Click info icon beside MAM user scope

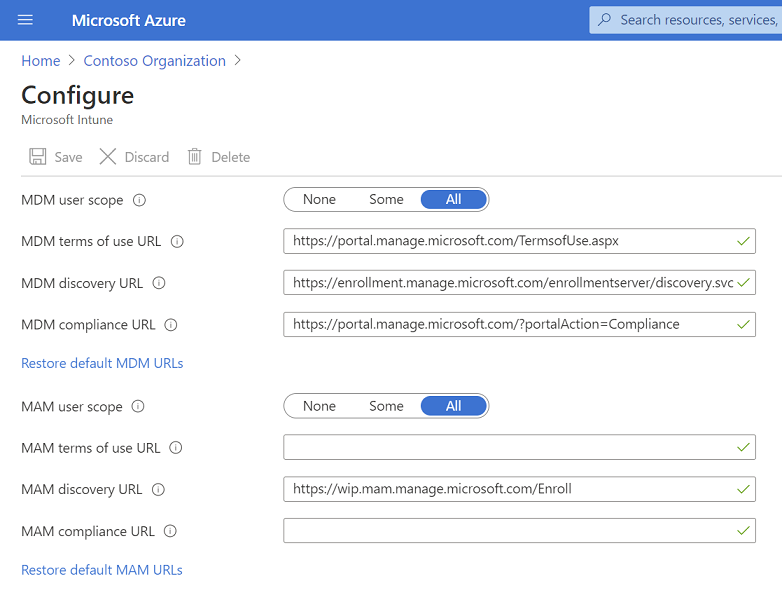tap(139, 407)
